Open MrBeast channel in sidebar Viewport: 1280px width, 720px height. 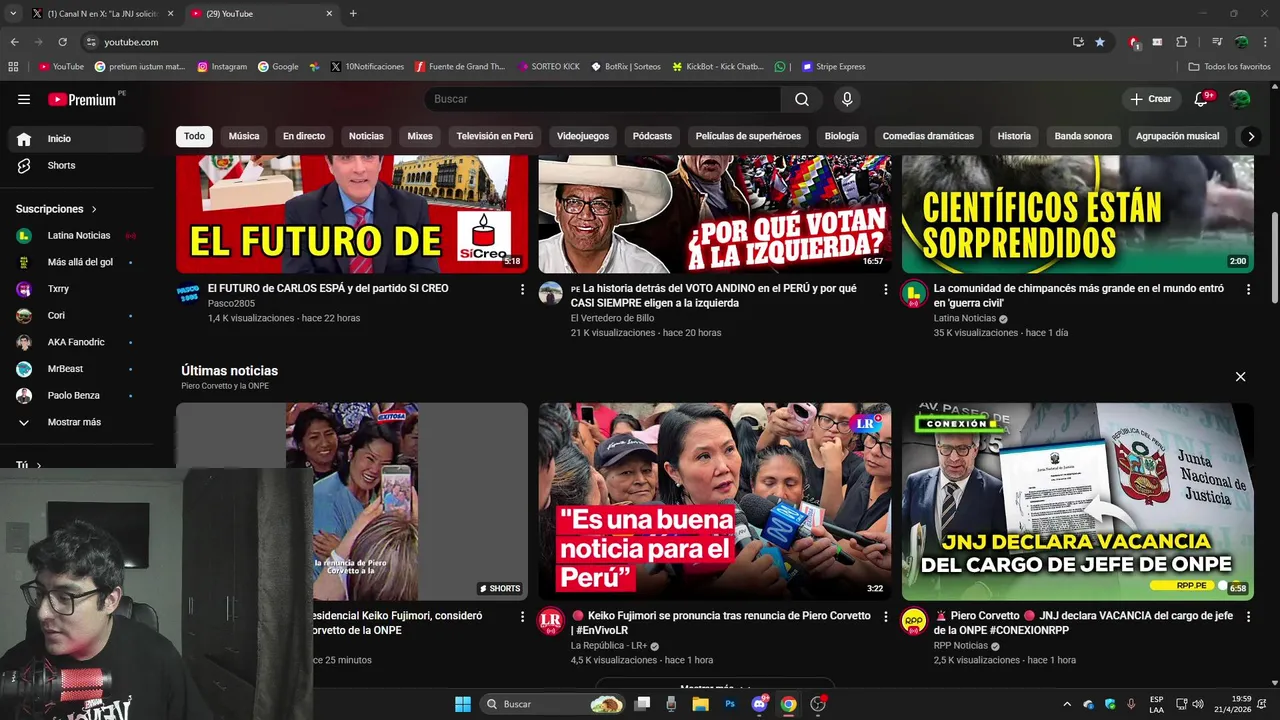pos(76,369)
